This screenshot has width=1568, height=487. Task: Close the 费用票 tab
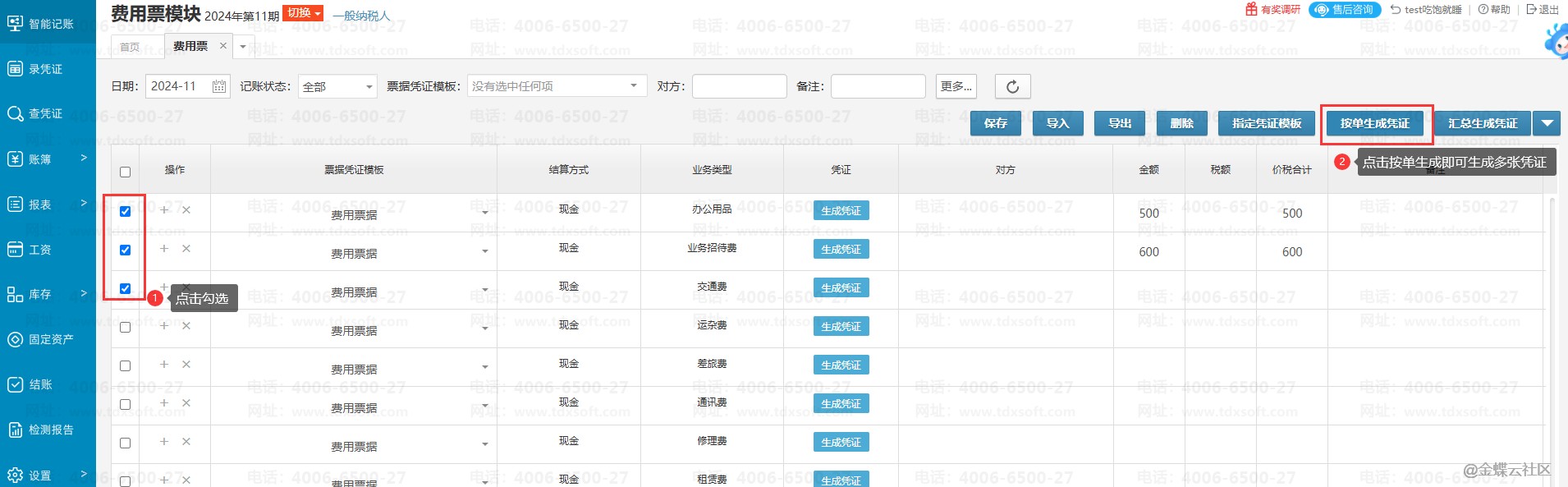(223, 46)
